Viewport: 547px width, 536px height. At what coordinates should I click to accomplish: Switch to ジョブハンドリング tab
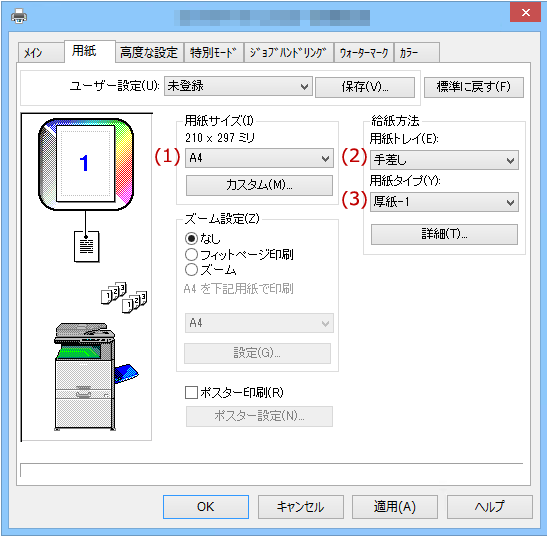point(289,53)
